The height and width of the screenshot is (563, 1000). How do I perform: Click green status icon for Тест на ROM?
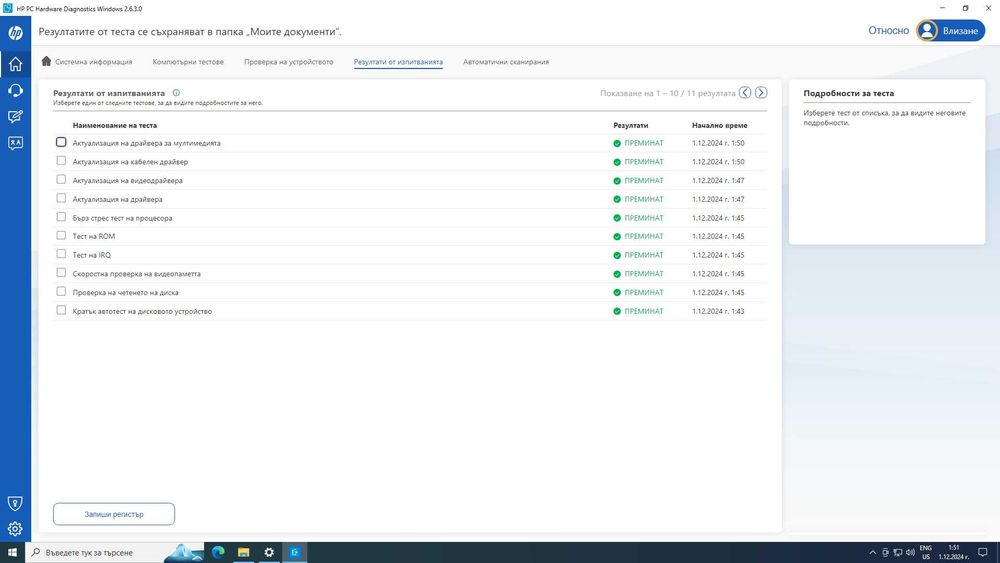coord(617,237)
